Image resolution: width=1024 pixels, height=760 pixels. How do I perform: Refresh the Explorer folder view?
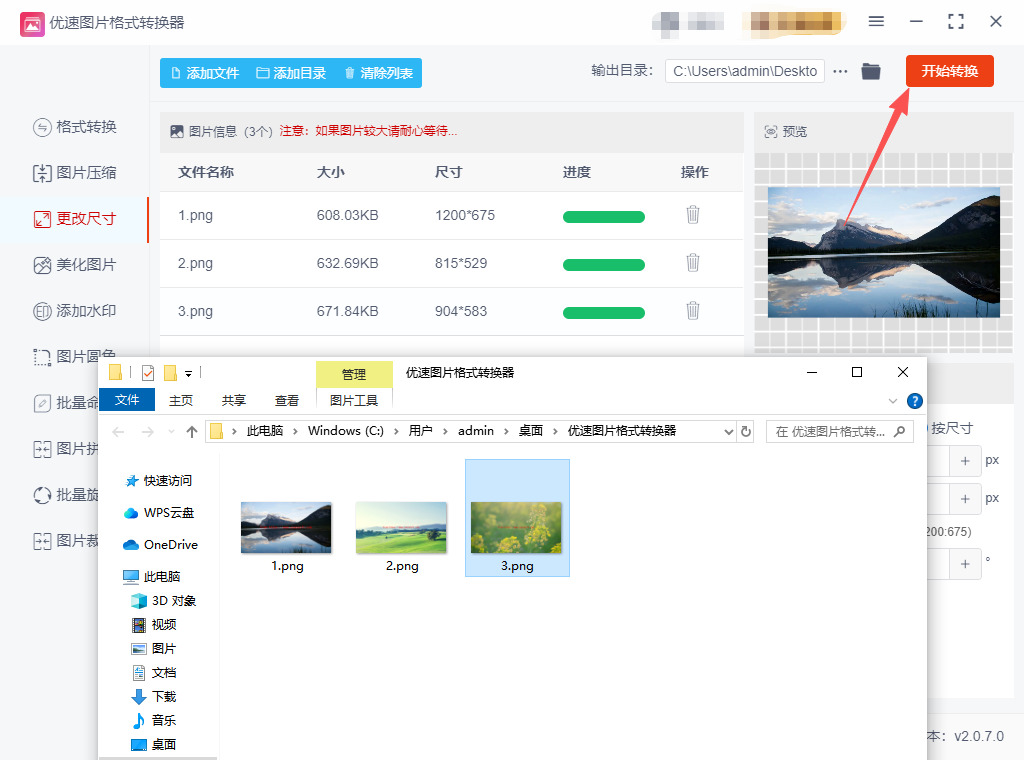point(745,431)
